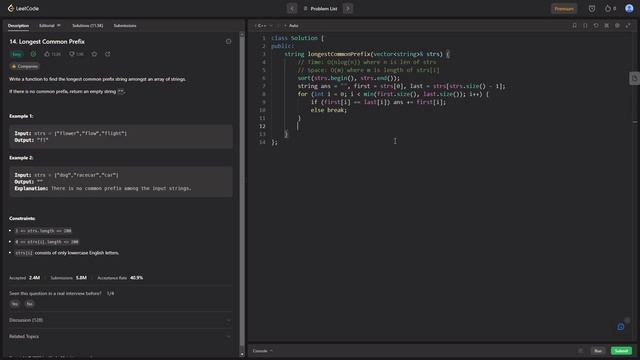Go to previous problem arrow
Viewport: 640px width, 360px height.
[x=291, y=8]
